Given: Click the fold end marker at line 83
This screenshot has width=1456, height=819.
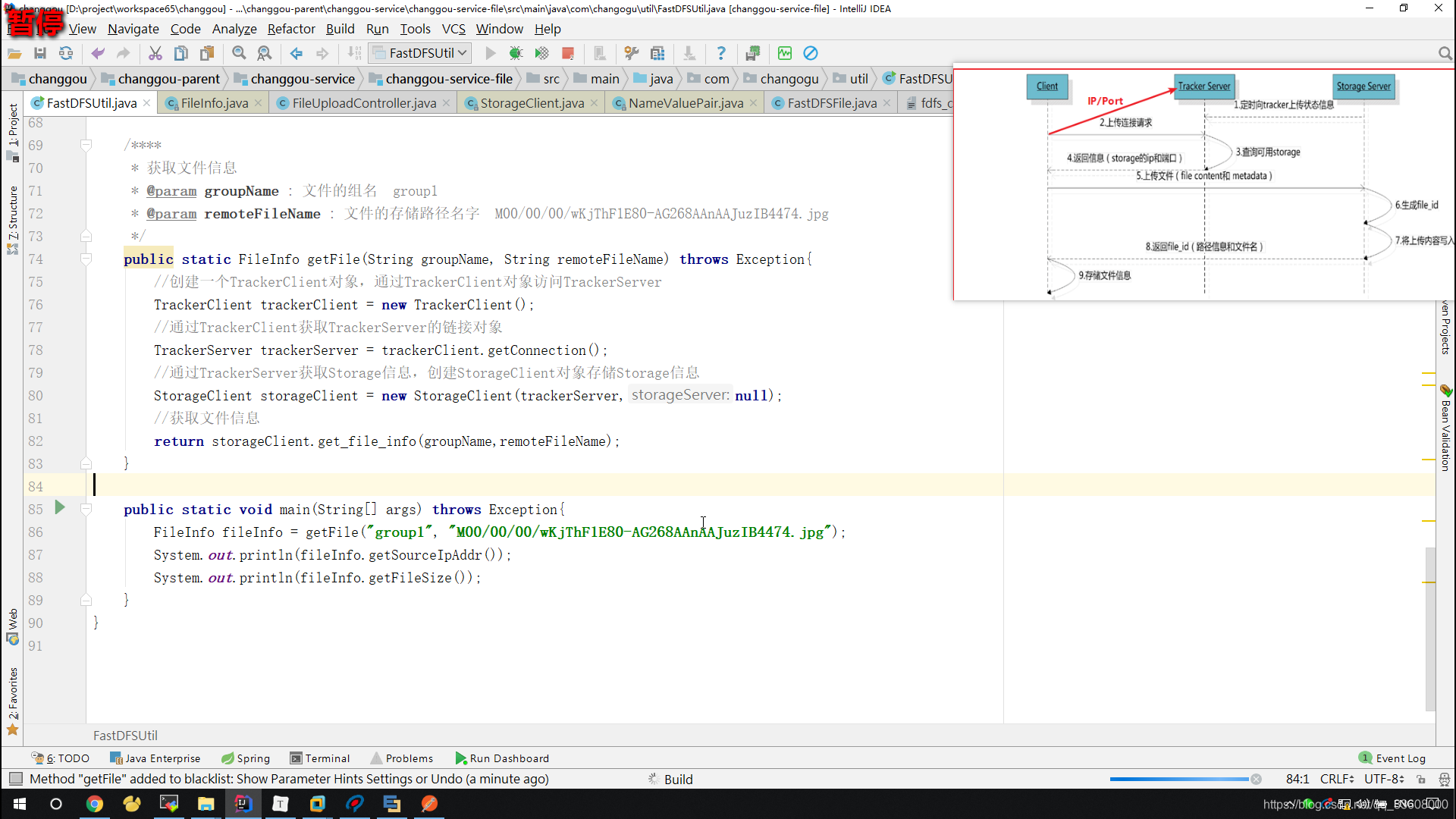Looking at the screenshot, I should pyautogui.click(x=86, y=463).
